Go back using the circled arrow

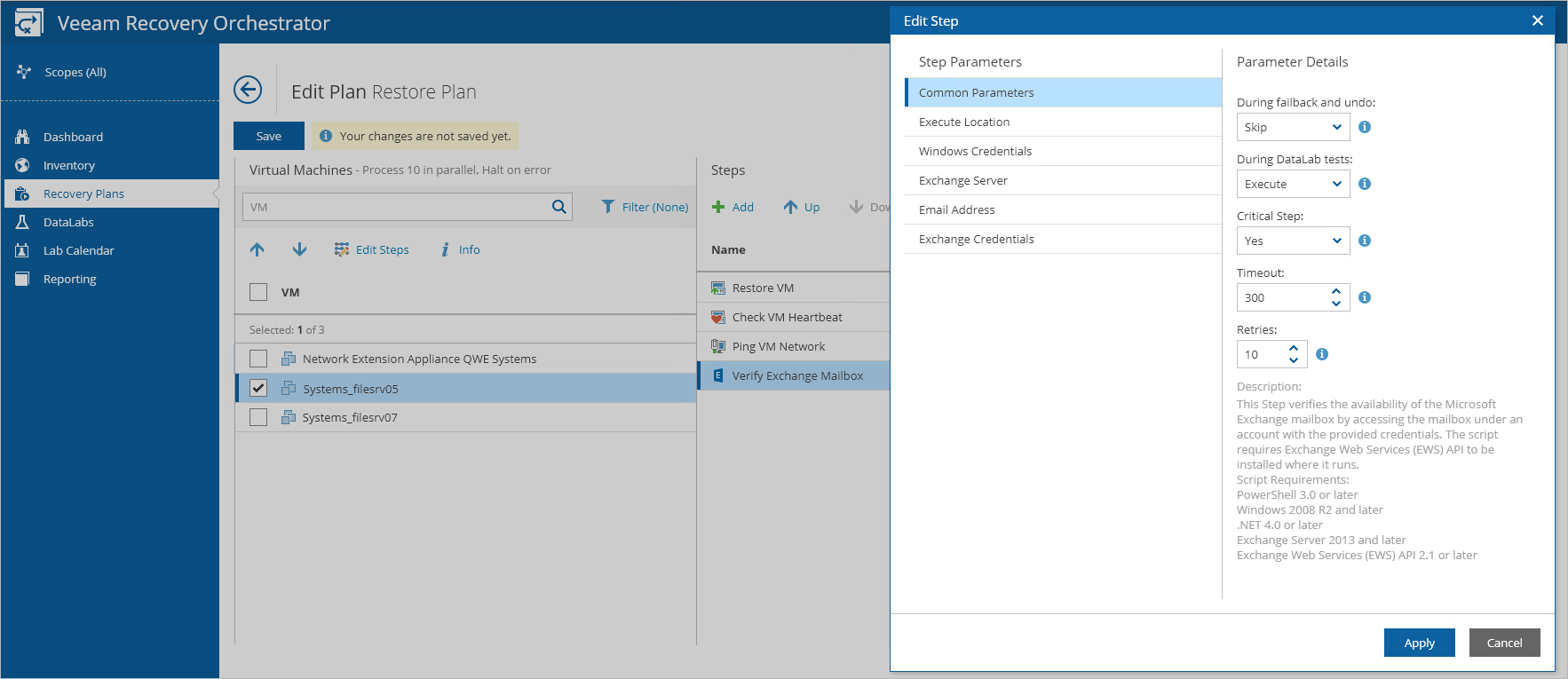tap(248, 90)
